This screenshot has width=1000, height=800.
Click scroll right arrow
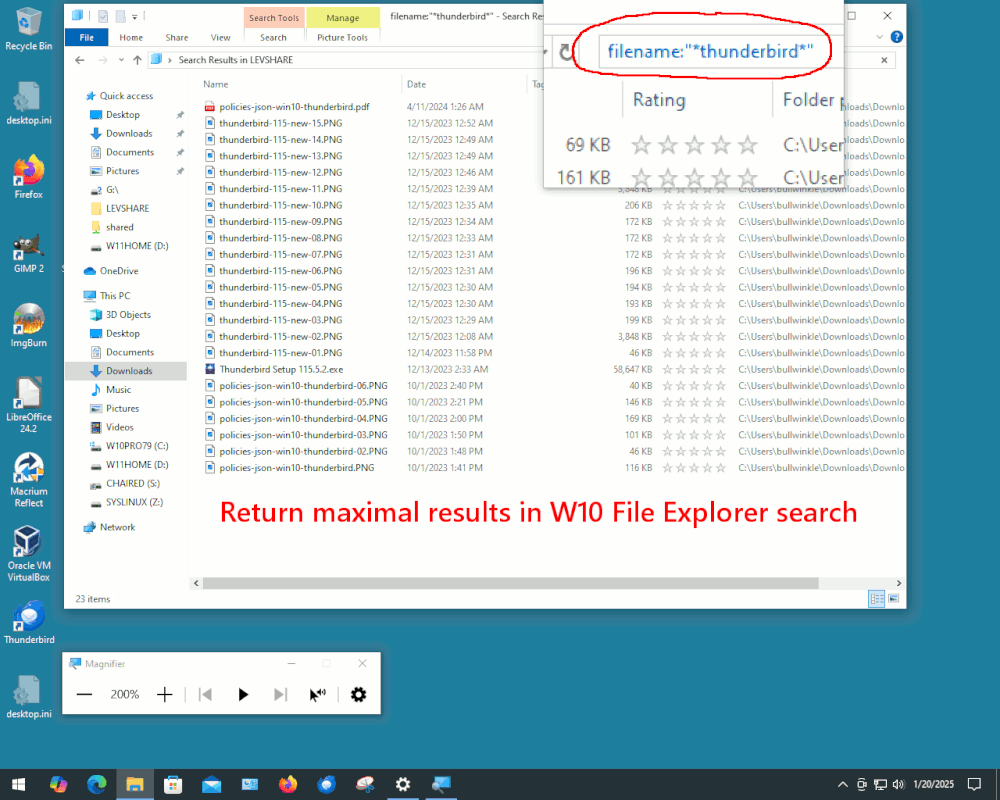tap(899, 583)
